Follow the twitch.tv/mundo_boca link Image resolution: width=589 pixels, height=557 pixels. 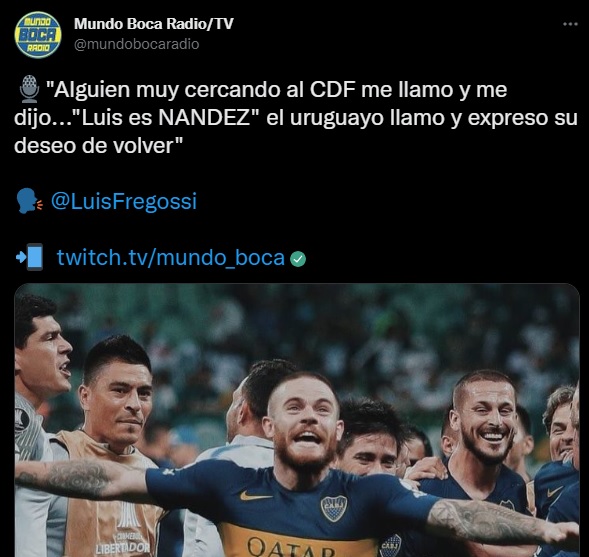click(x=171, y=258)
